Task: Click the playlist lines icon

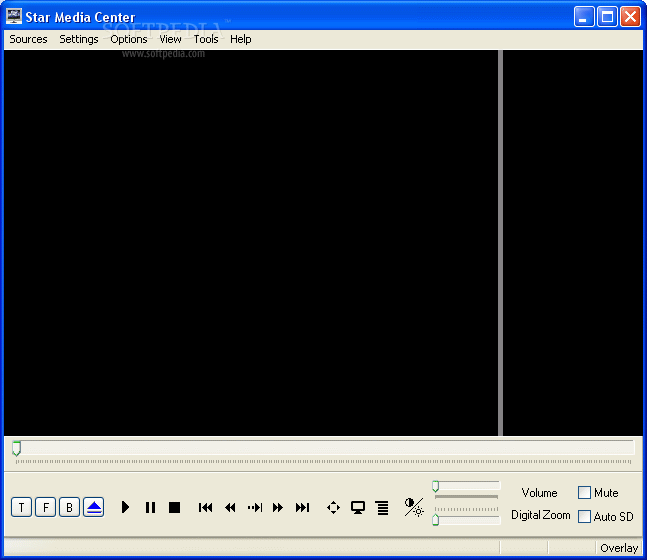Action: [x=383, y=508]
